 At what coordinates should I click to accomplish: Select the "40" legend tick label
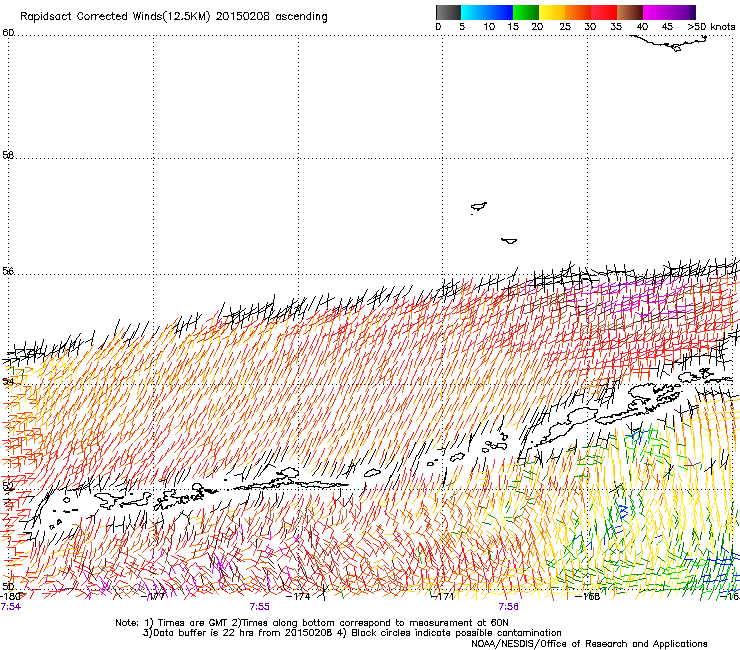pyautogui.click(x=642, y=27)
